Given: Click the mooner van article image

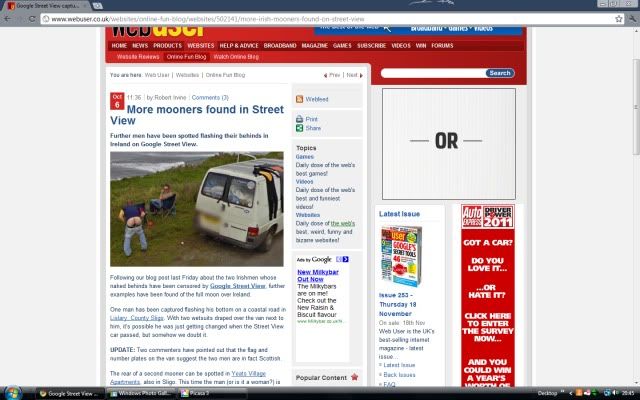Looking at the screenshot, I should pyautogui.click(x=197, y=209).
